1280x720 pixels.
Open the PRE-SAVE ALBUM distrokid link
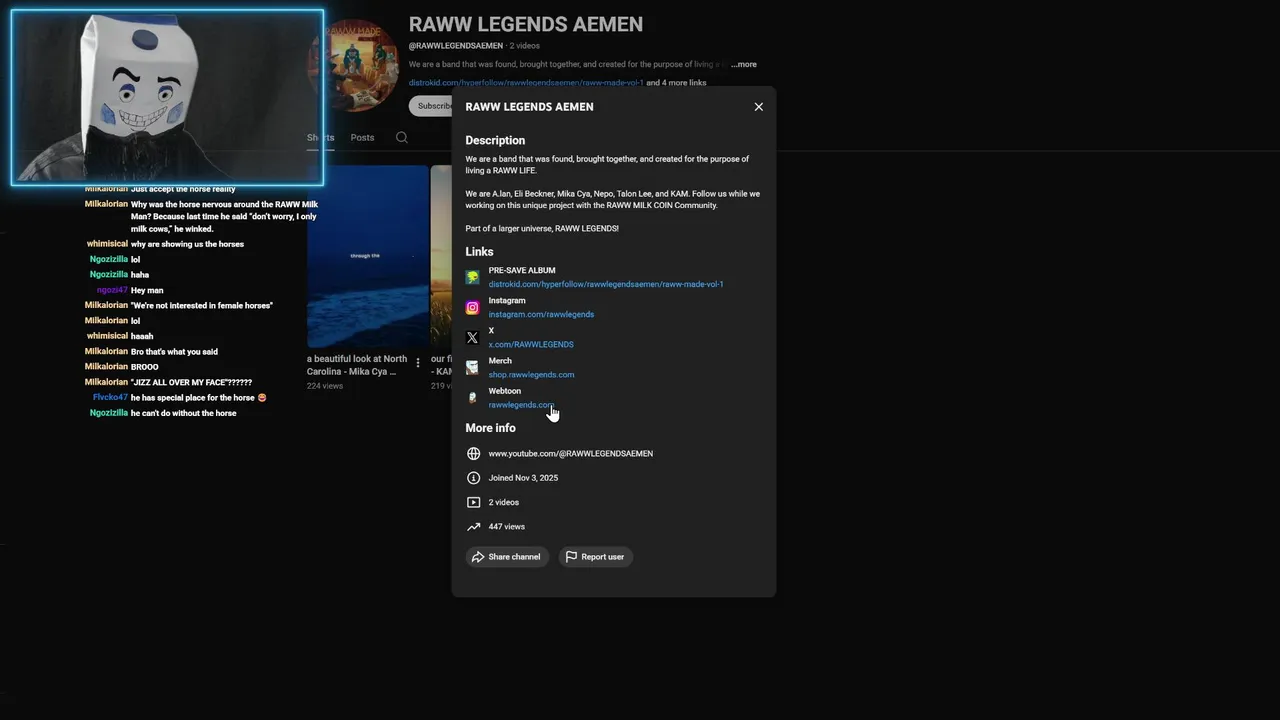click(606, 284)
